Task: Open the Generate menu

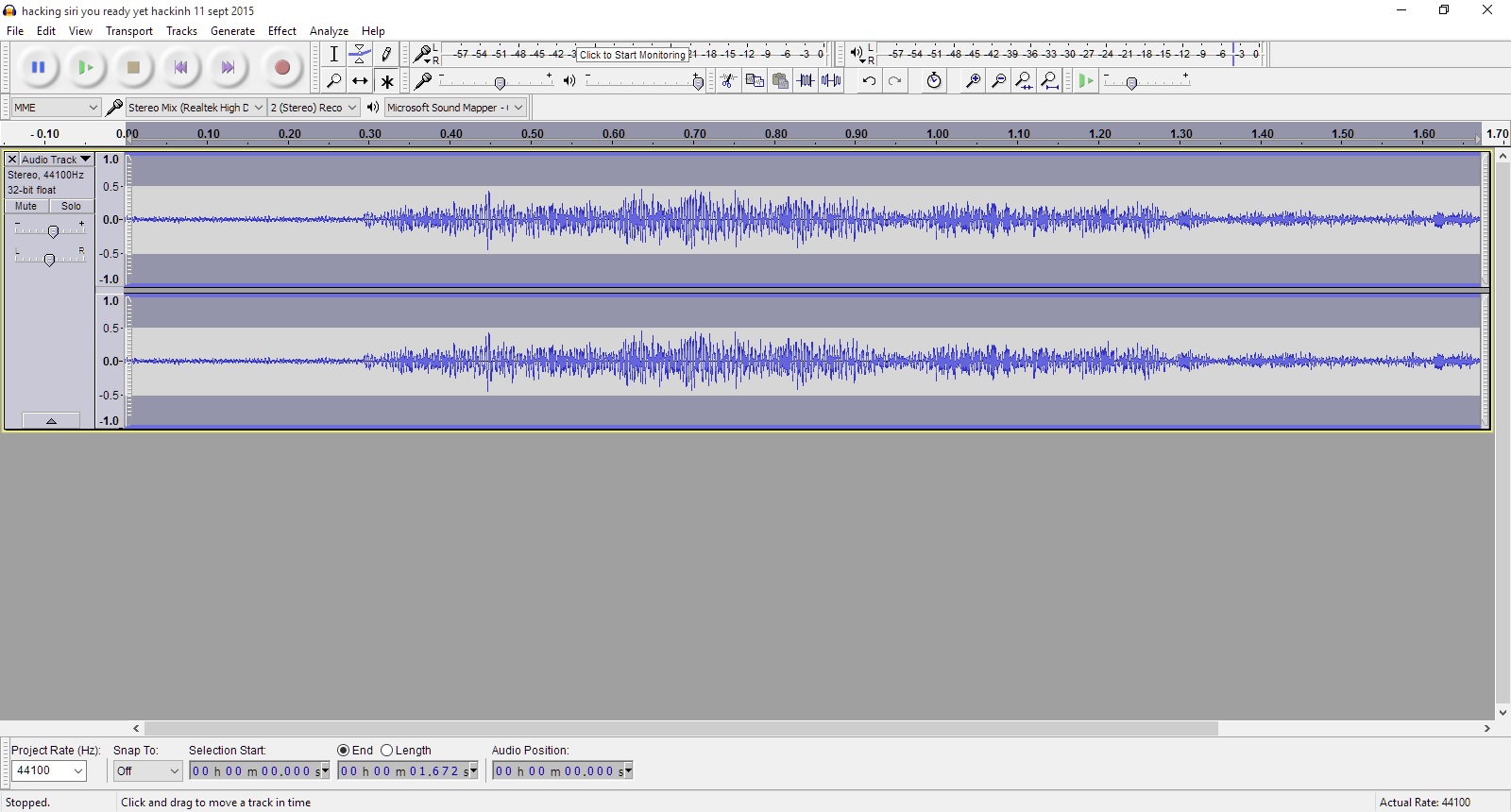Action: point(232,31)
